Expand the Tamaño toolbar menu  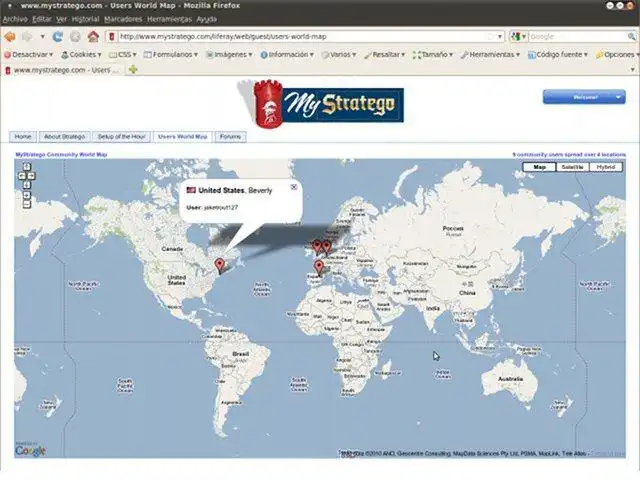click(433, 55)
